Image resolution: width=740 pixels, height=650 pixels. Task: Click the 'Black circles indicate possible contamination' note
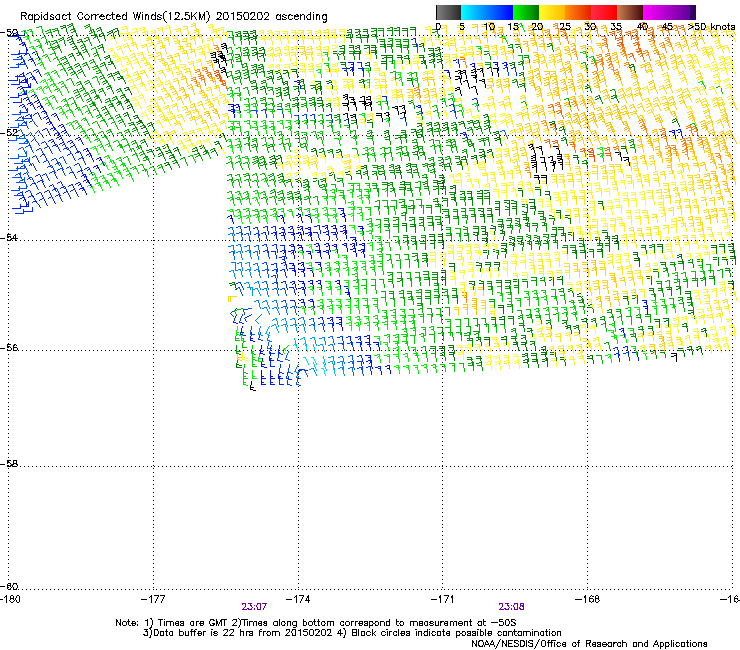click(x=456, y=633)
